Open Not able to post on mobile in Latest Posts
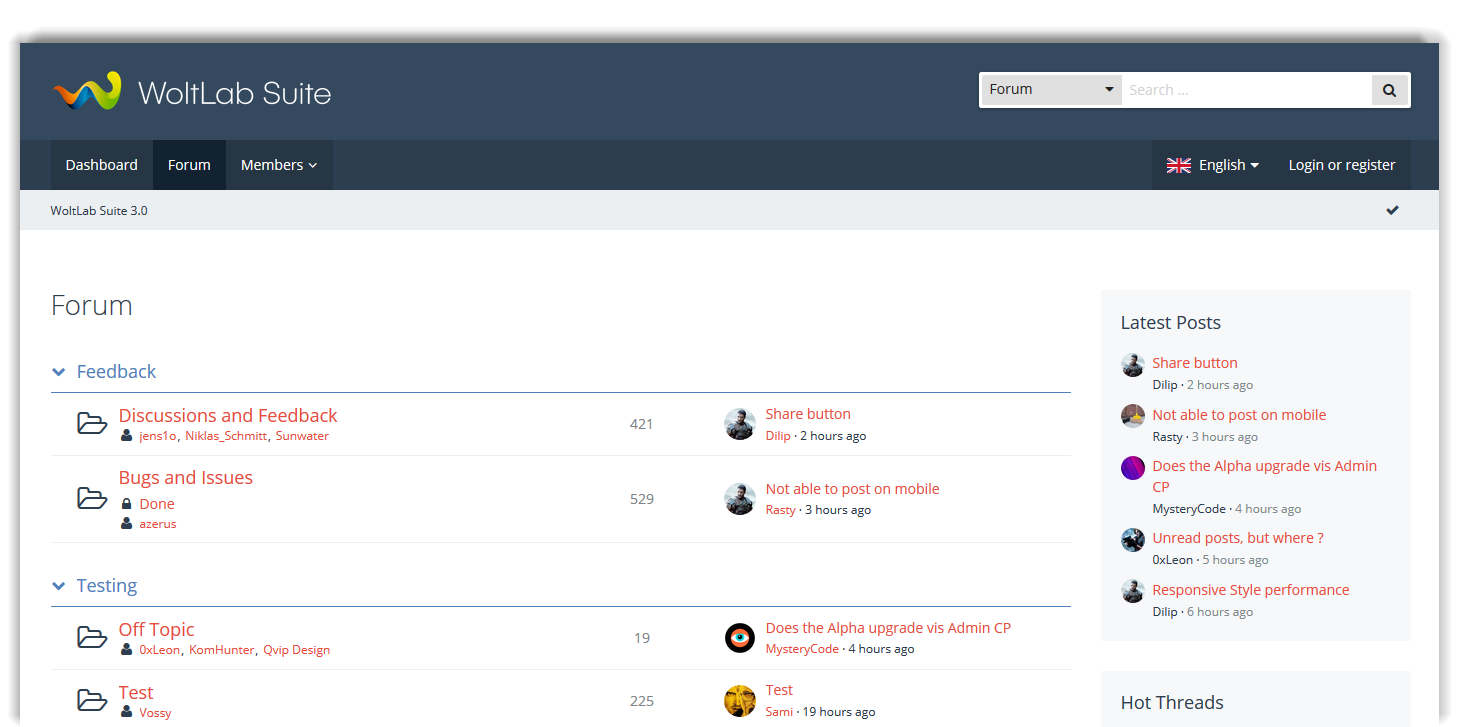This screenshot has width=1462, height=727. tap(1239, 415)
